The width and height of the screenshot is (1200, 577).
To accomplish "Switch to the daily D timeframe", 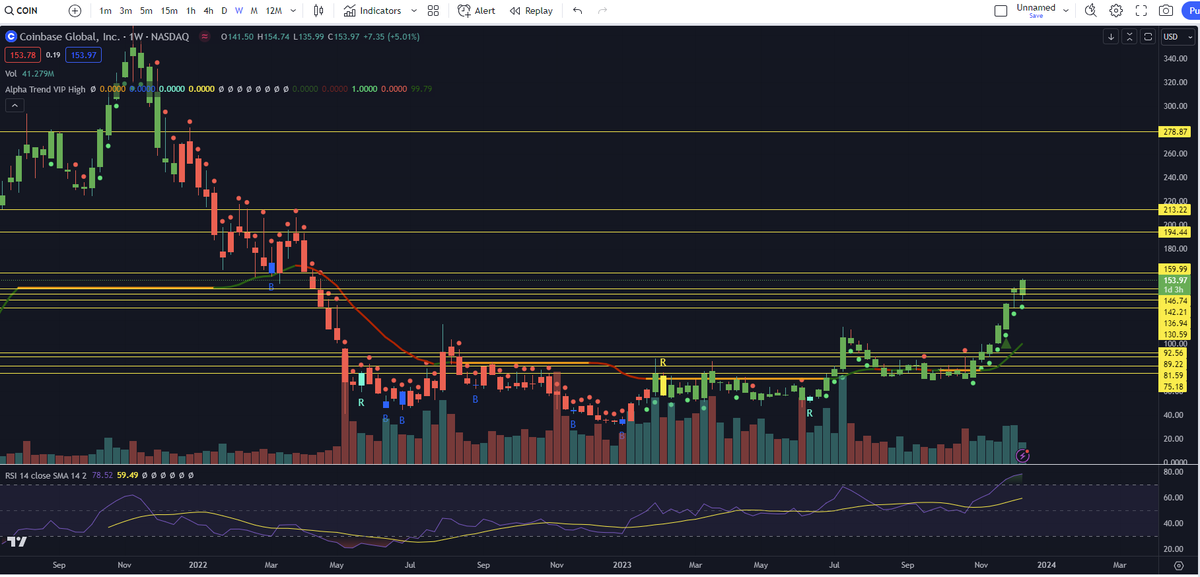I will coord(224,10).
